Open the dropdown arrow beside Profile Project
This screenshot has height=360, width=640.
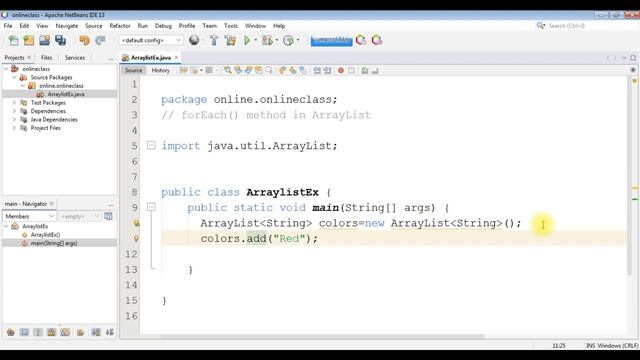298,40
